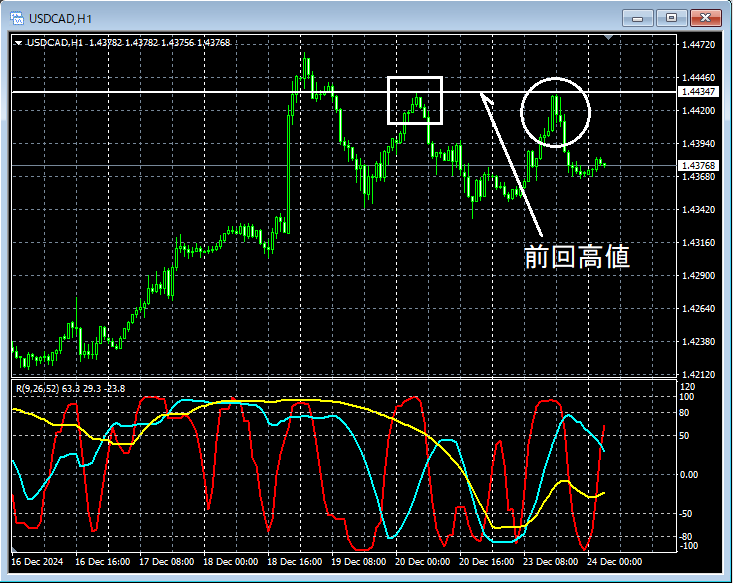Click the 16 Dec 16:00 time label
The image size is (734, 583).
click(103, 561)
